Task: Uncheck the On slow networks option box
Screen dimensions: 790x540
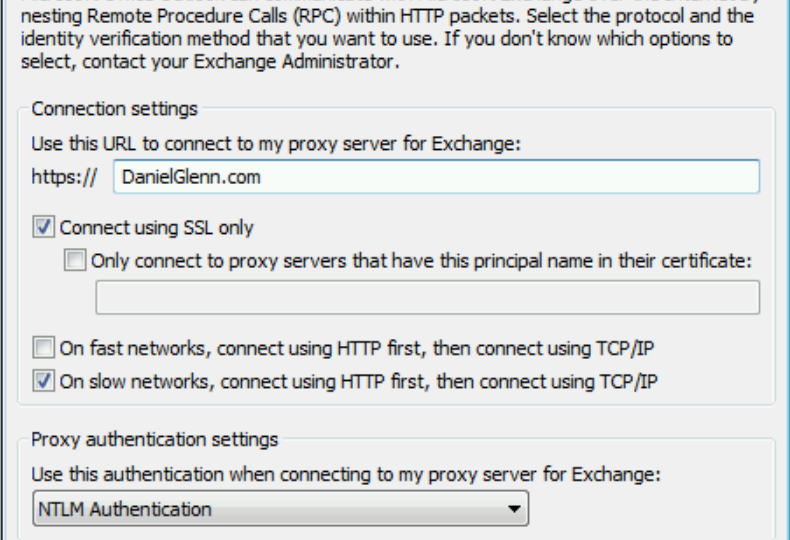Action: 44,380
